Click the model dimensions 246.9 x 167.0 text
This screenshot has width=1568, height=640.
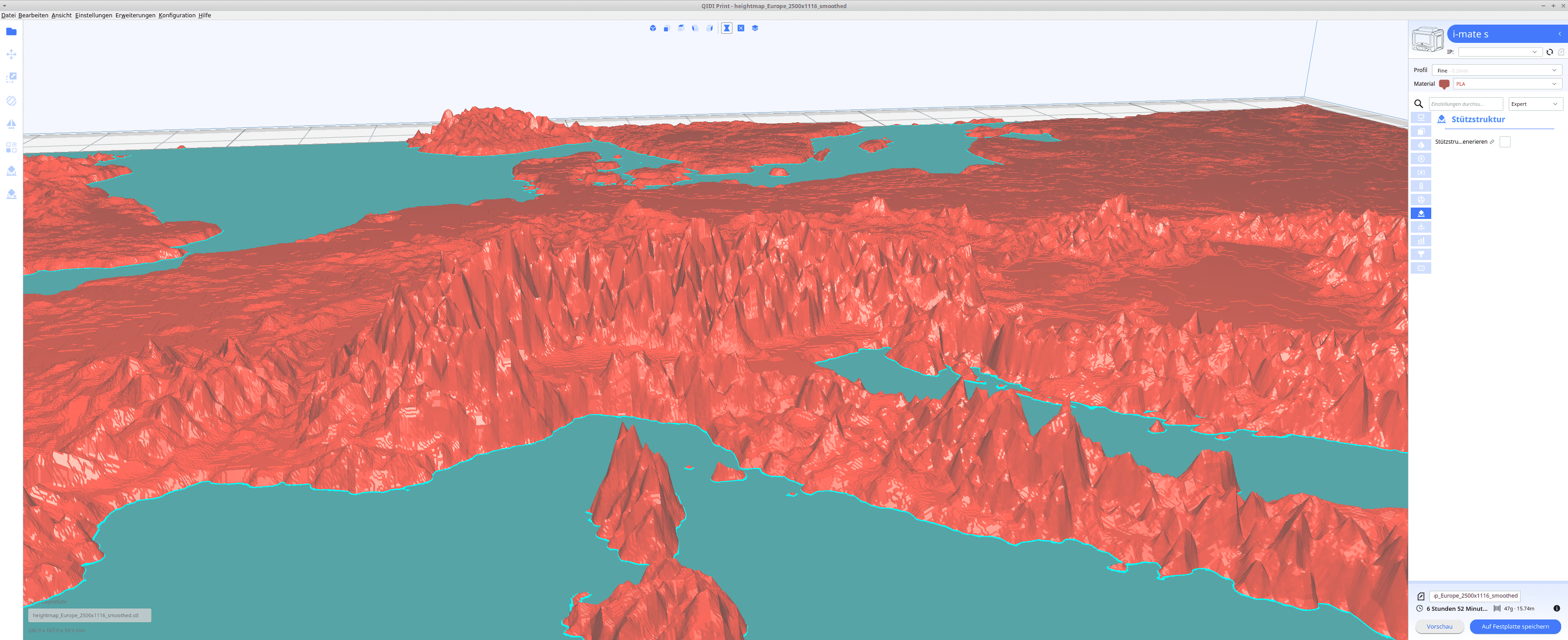pyautogui.click(x=57, y=630)
